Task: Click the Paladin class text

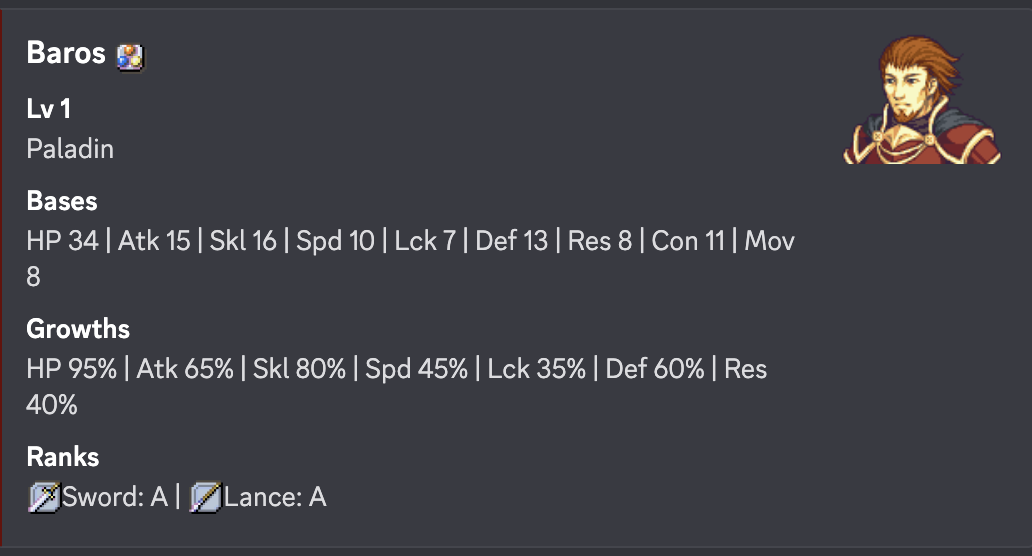Action: [x=70, y=149]
